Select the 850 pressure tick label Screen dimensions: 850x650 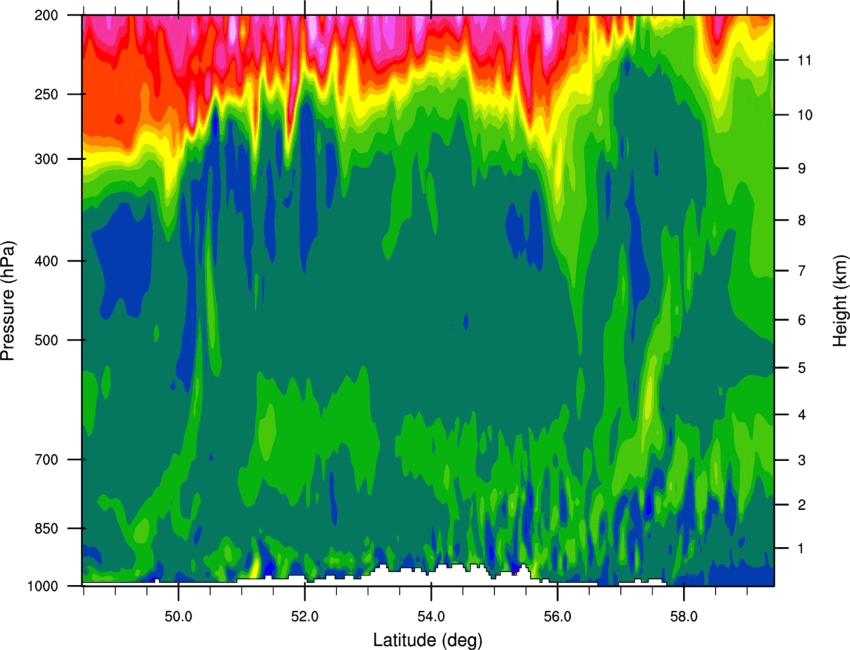pos(47,528)
